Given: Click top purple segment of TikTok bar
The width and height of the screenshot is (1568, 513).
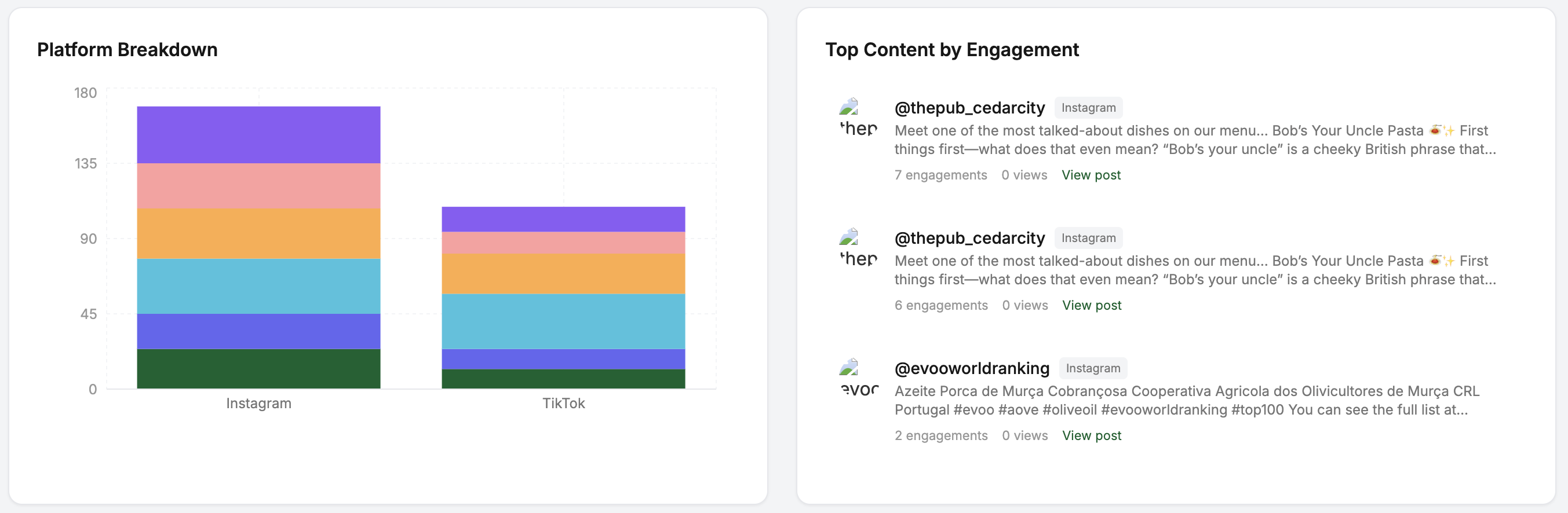Looking at the screenshot, I should (563, 219).
